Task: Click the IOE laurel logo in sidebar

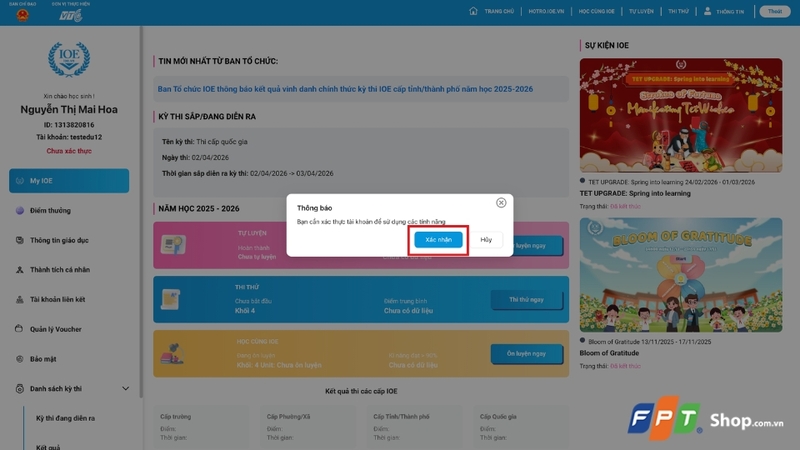Action: [69, 59]
